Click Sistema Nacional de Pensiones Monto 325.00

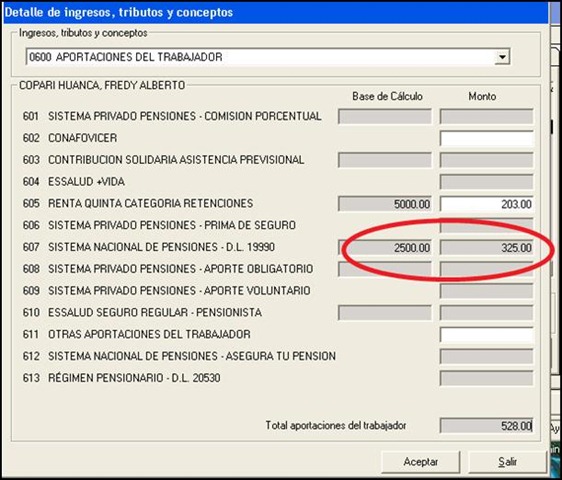pyautogui.click(x=486, y=247)
